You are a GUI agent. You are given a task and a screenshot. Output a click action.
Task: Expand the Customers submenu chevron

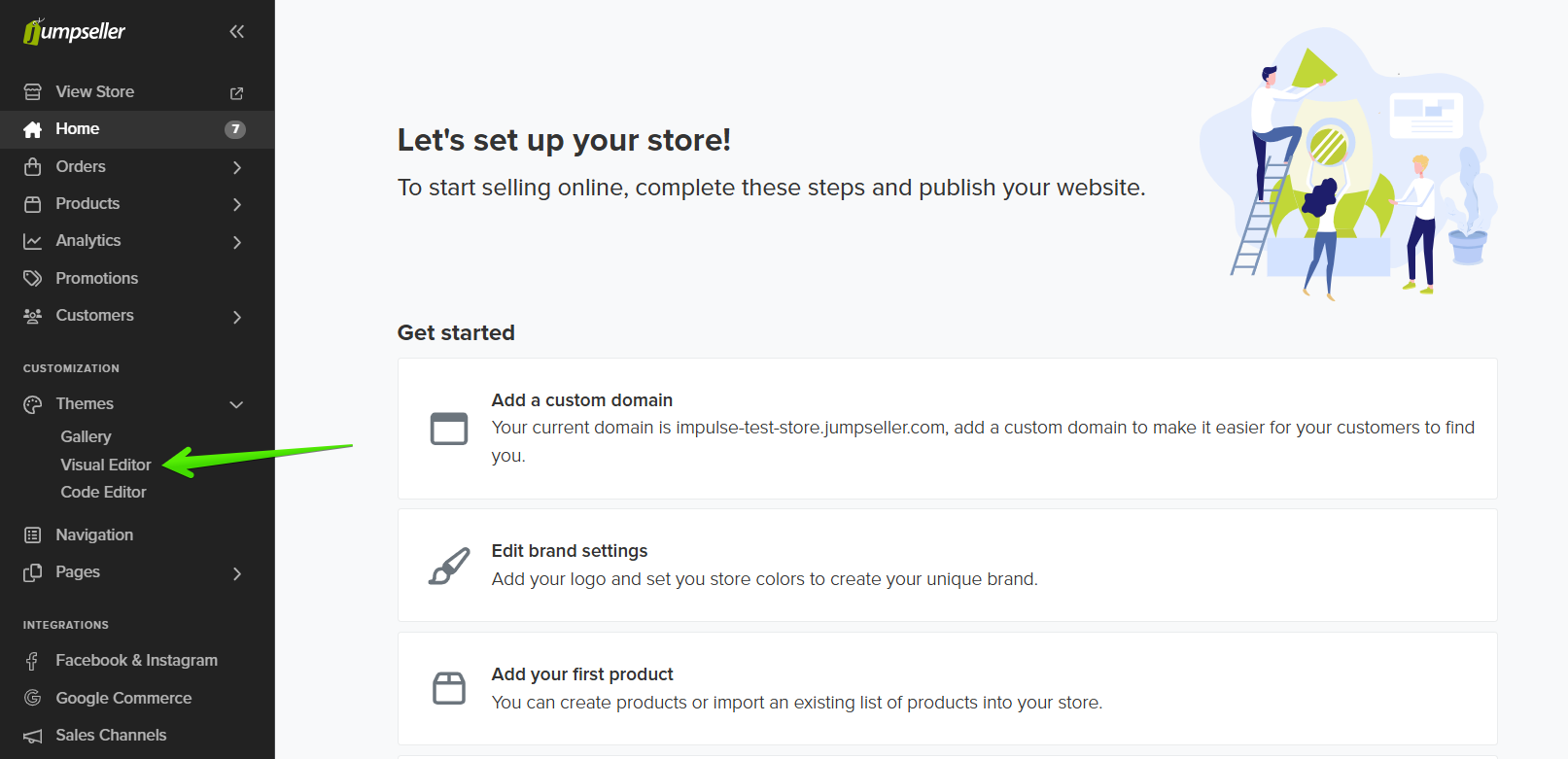[237, 317]
